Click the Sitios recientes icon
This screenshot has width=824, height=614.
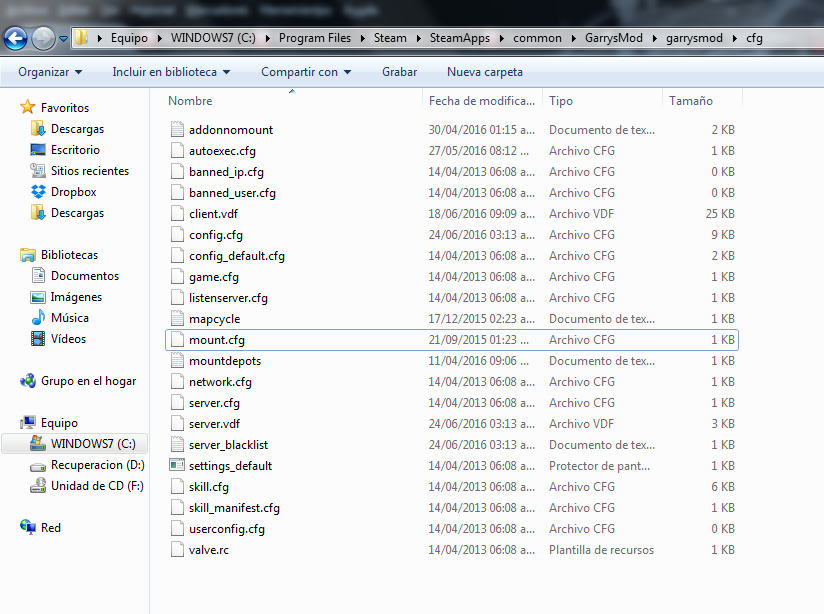coord(38,170)
